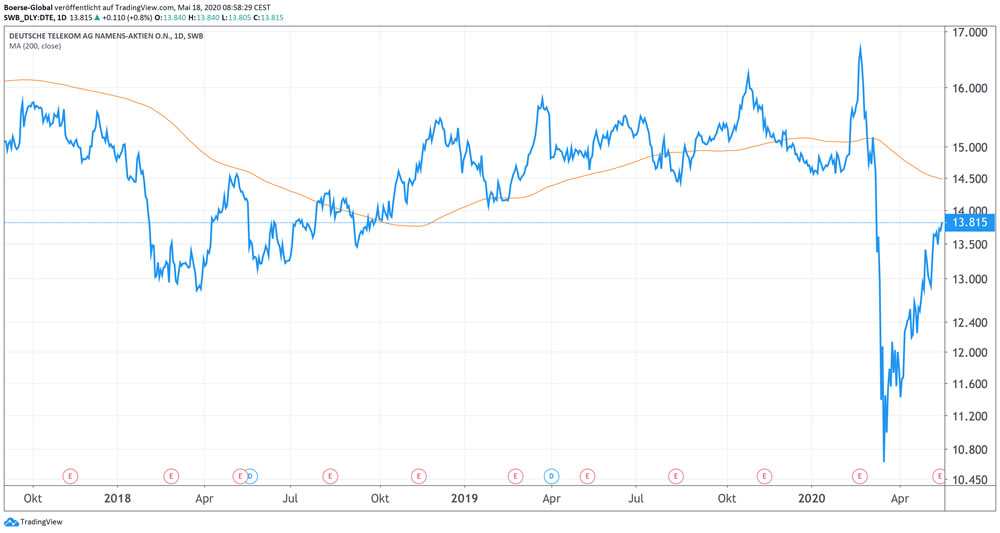Click the earnings marker between Jul 2018 and Okt 2018

click(x=330, y=476)
